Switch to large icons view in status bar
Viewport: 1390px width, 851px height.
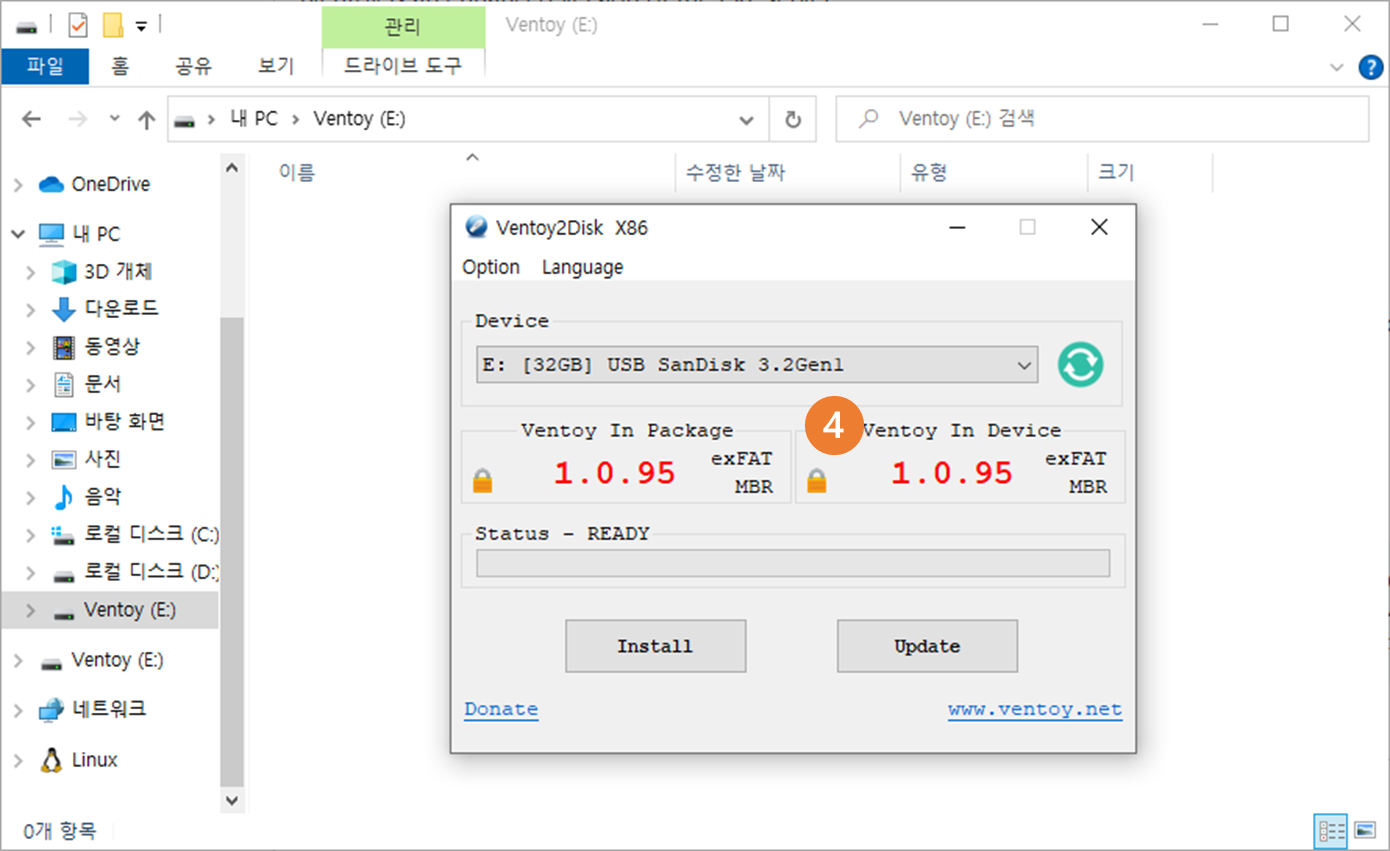[1365, 830]
